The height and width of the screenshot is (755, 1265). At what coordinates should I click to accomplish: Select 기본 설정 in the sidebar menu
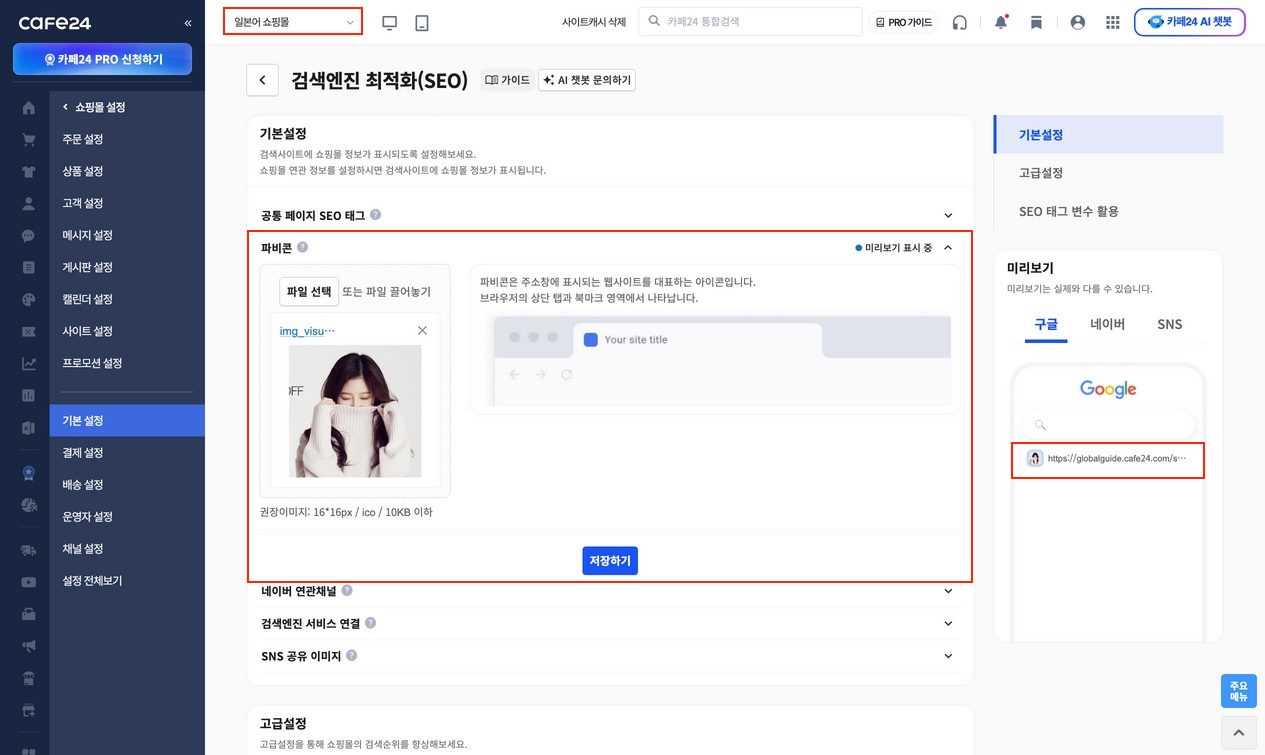[127, 421]
